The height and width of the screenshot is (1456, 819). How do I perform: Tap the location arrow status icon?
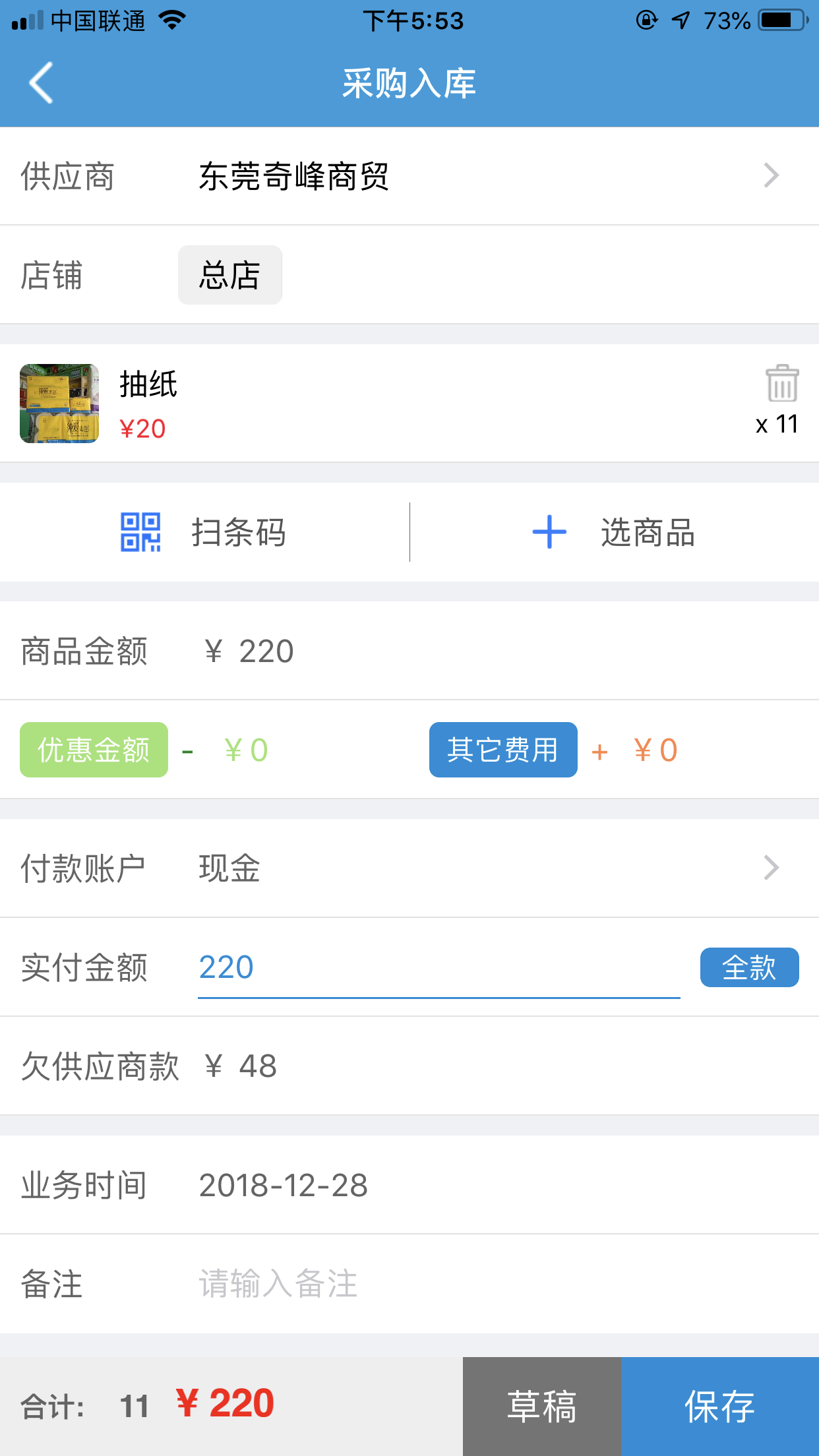[x=681, y=20]
